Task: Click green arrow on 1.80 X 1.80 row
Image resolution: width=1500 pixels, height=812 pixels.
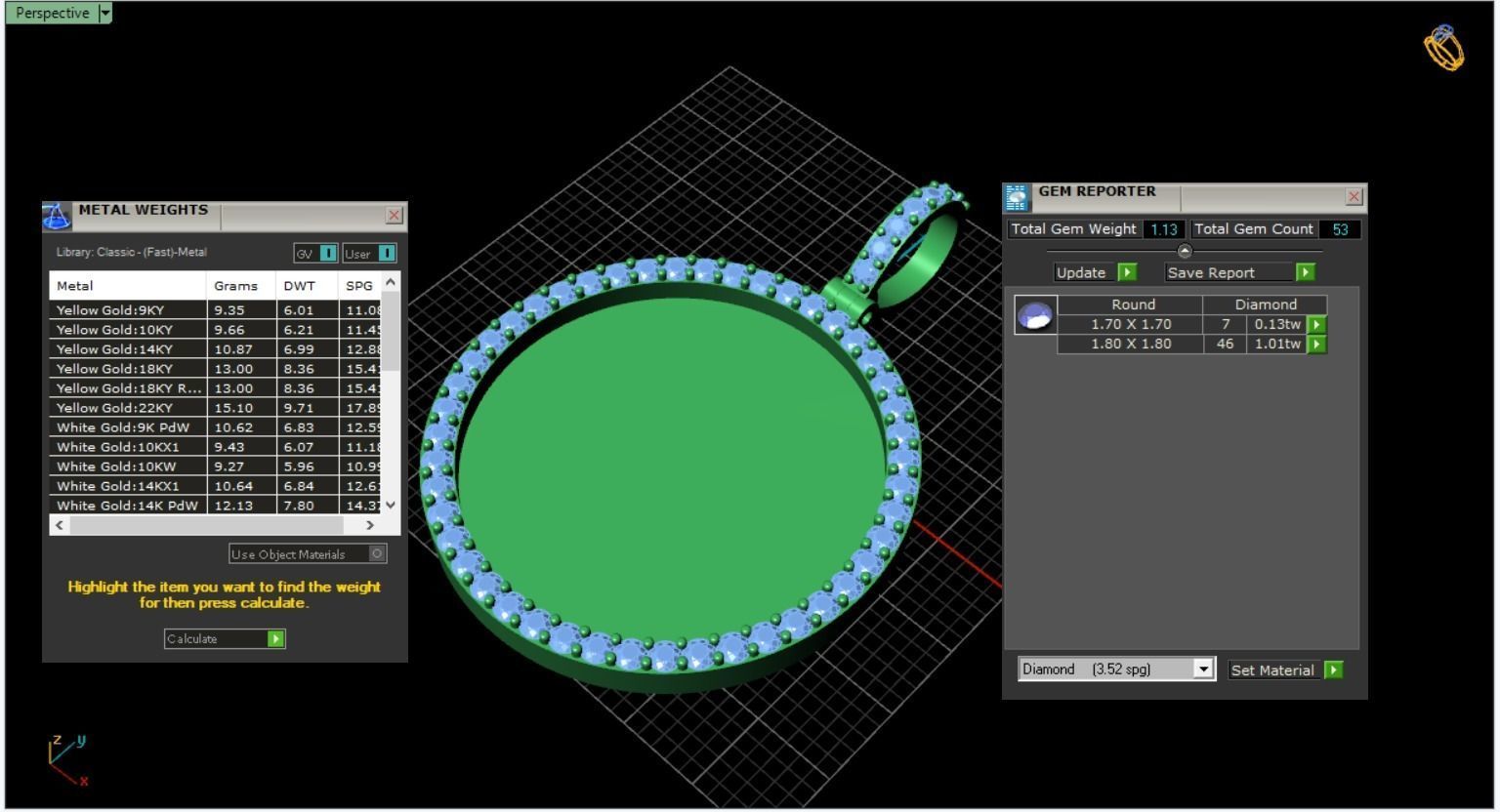Action: click(x=1316, y=345)
